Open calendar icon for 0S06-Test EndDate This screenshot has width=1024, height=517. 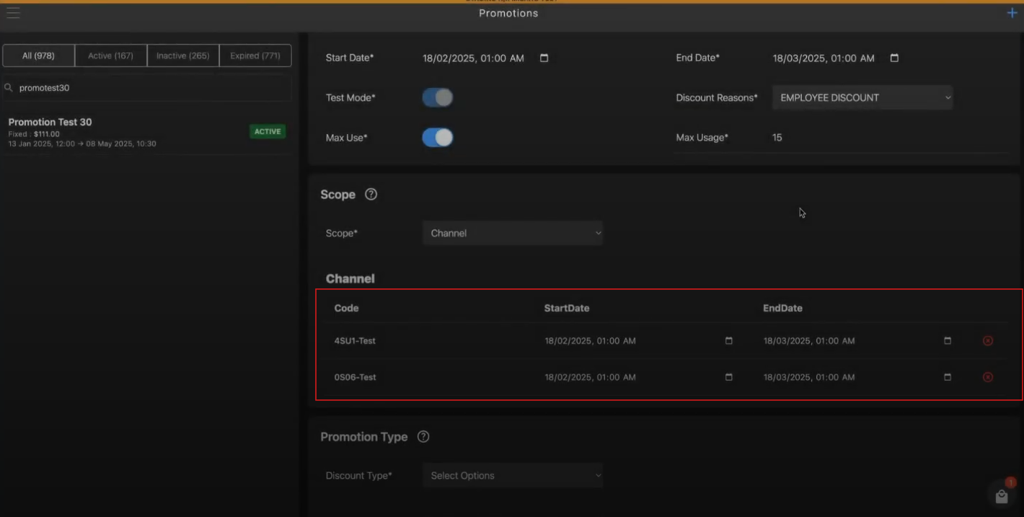click(x=948, y=377)
